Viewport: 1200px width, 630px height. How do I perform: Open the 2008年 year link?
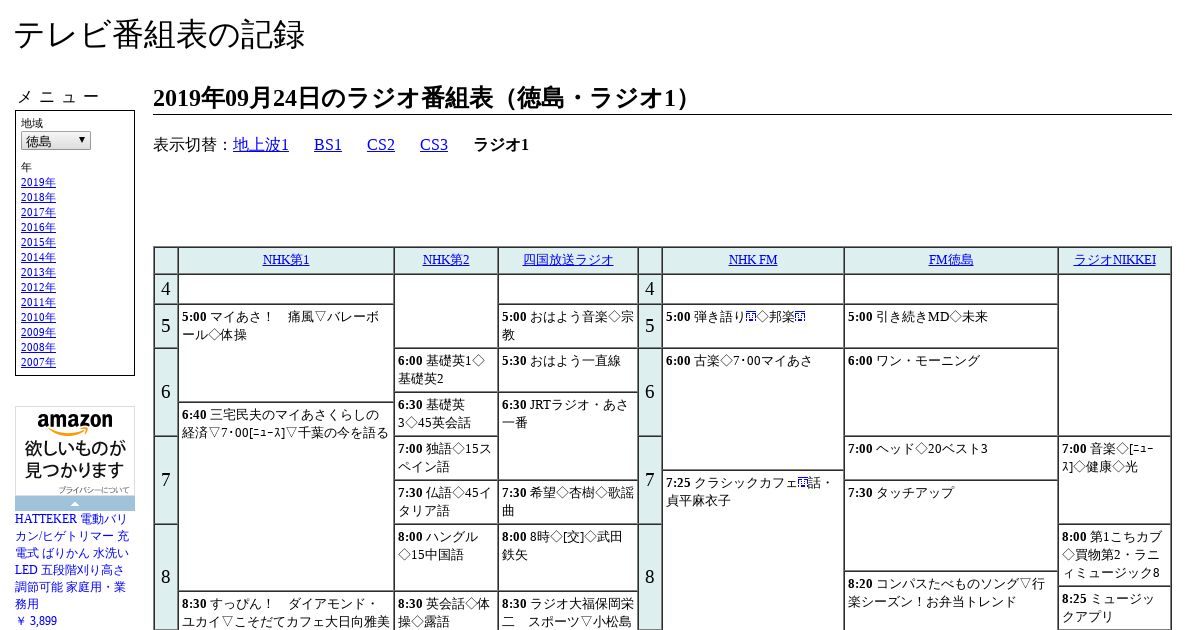point(38,347)
